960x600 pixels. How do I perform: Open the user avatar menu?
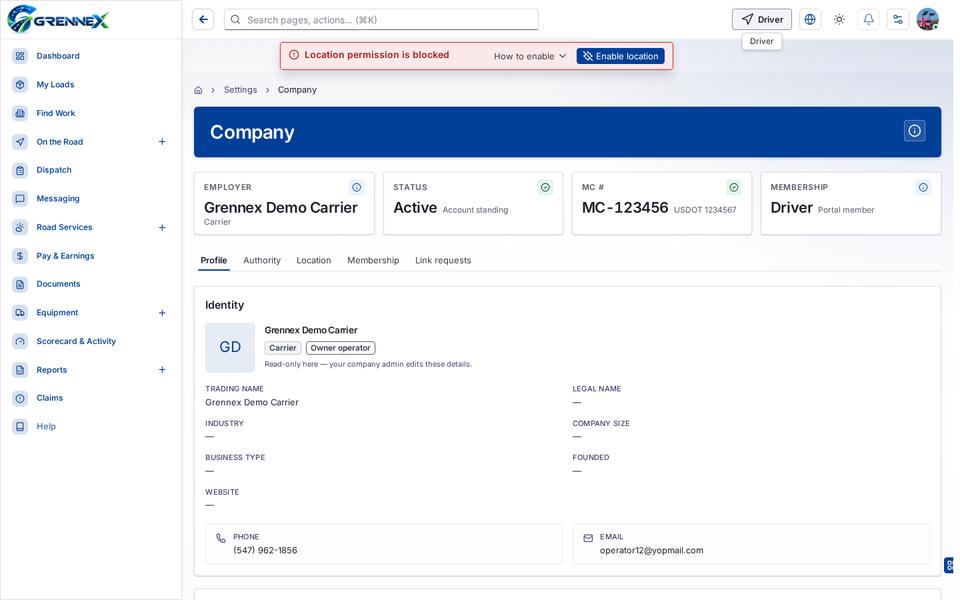tap(928, 20)
